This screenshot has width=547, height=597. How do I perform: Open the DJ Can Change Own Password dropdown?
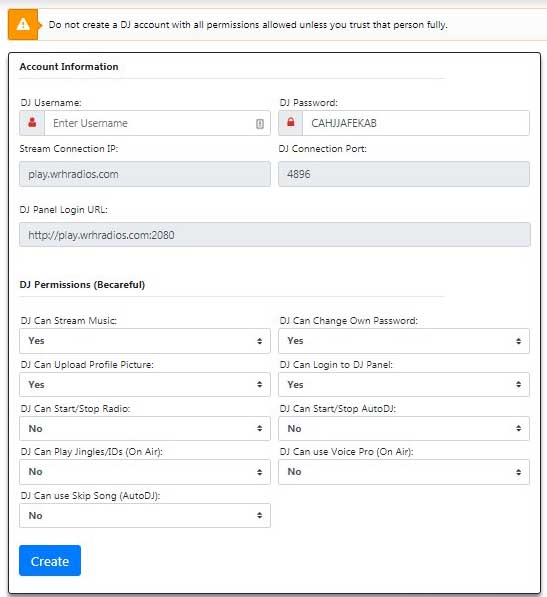(x=404, y=341)
